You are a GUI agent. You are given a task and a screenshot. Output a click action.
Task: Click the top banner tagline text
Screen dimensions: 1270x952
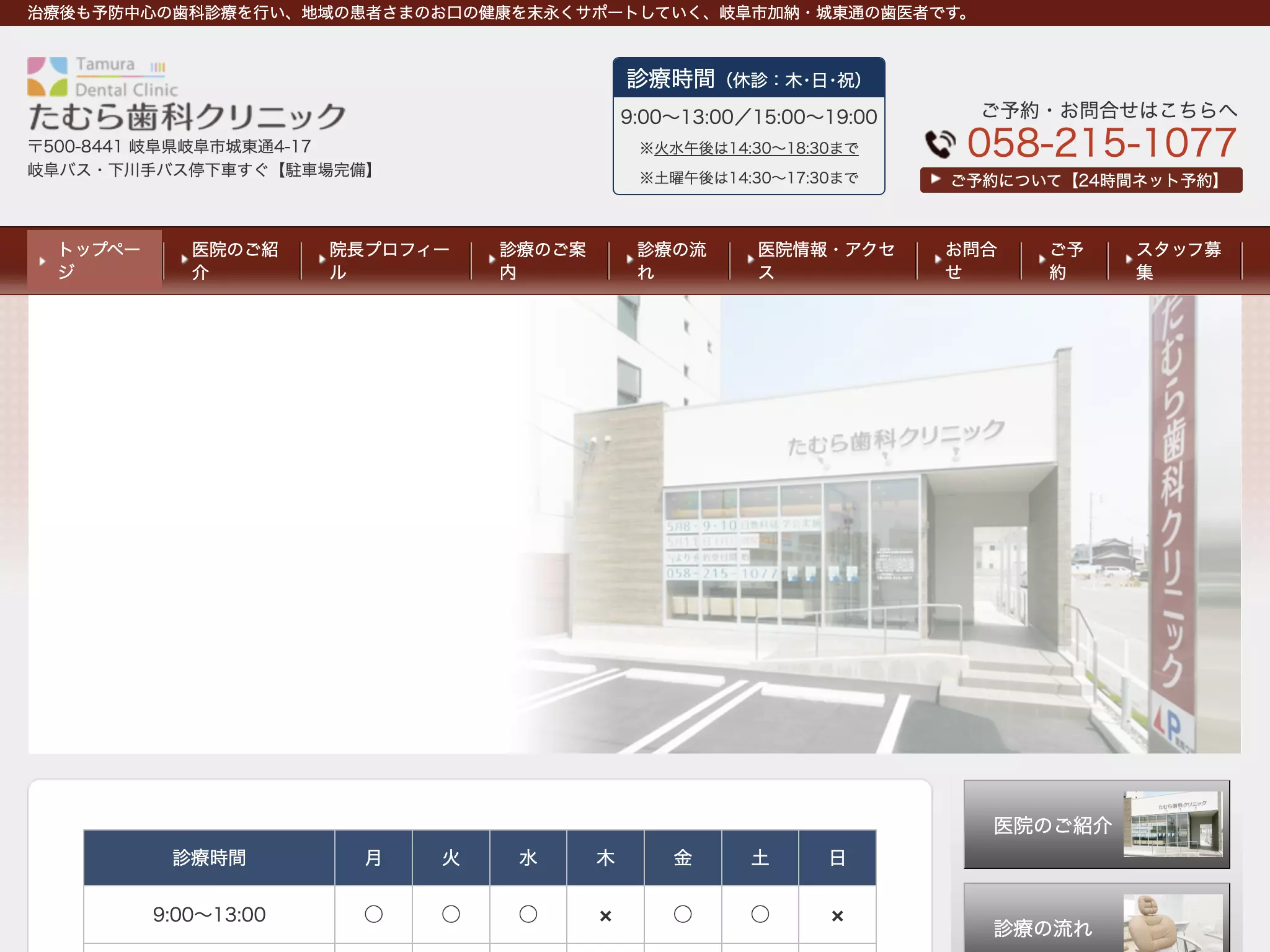(x=499, y=12)
